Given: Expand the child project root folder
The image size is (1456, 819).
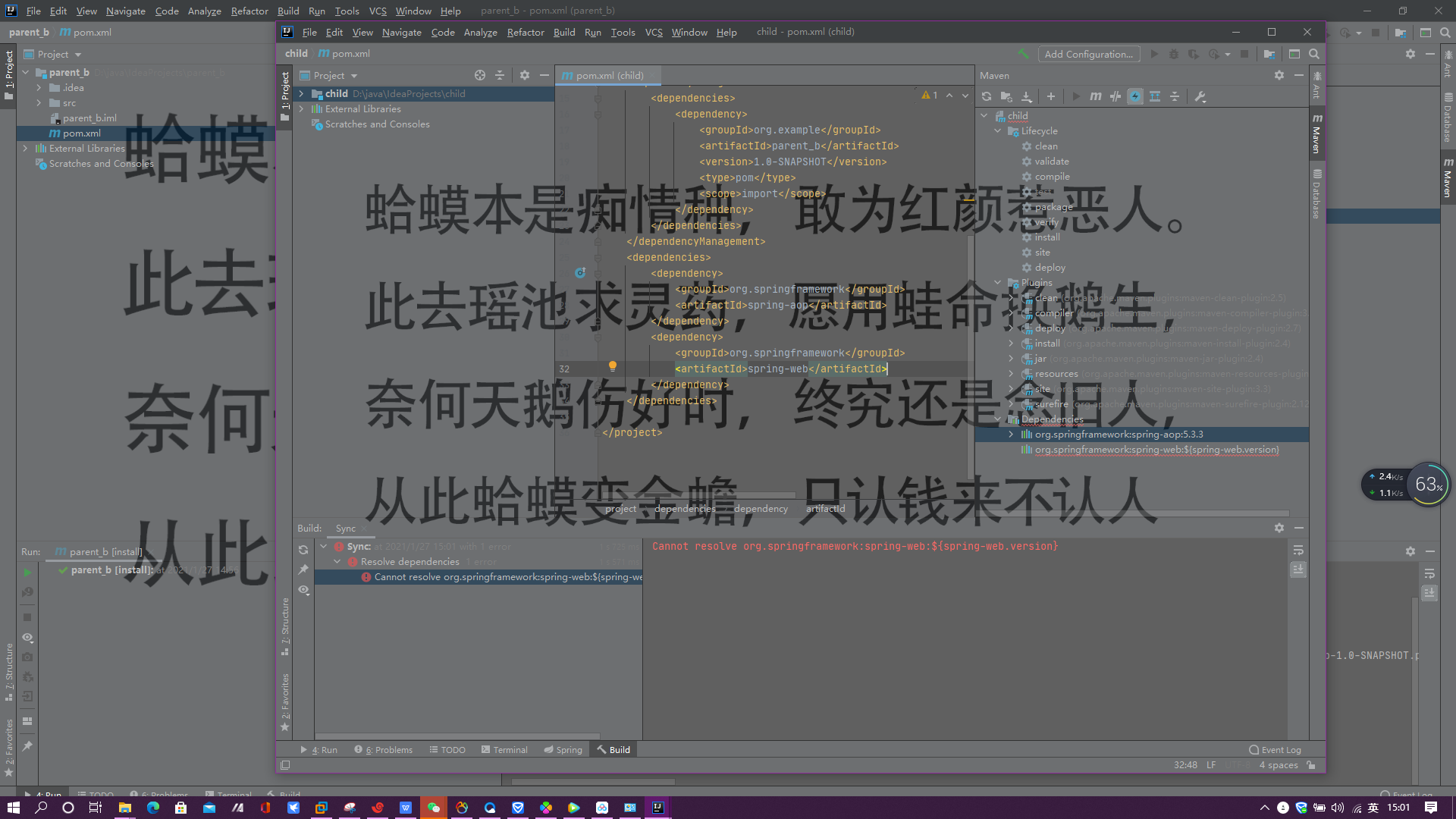Looking at the screenshot, I should (302, 94).
